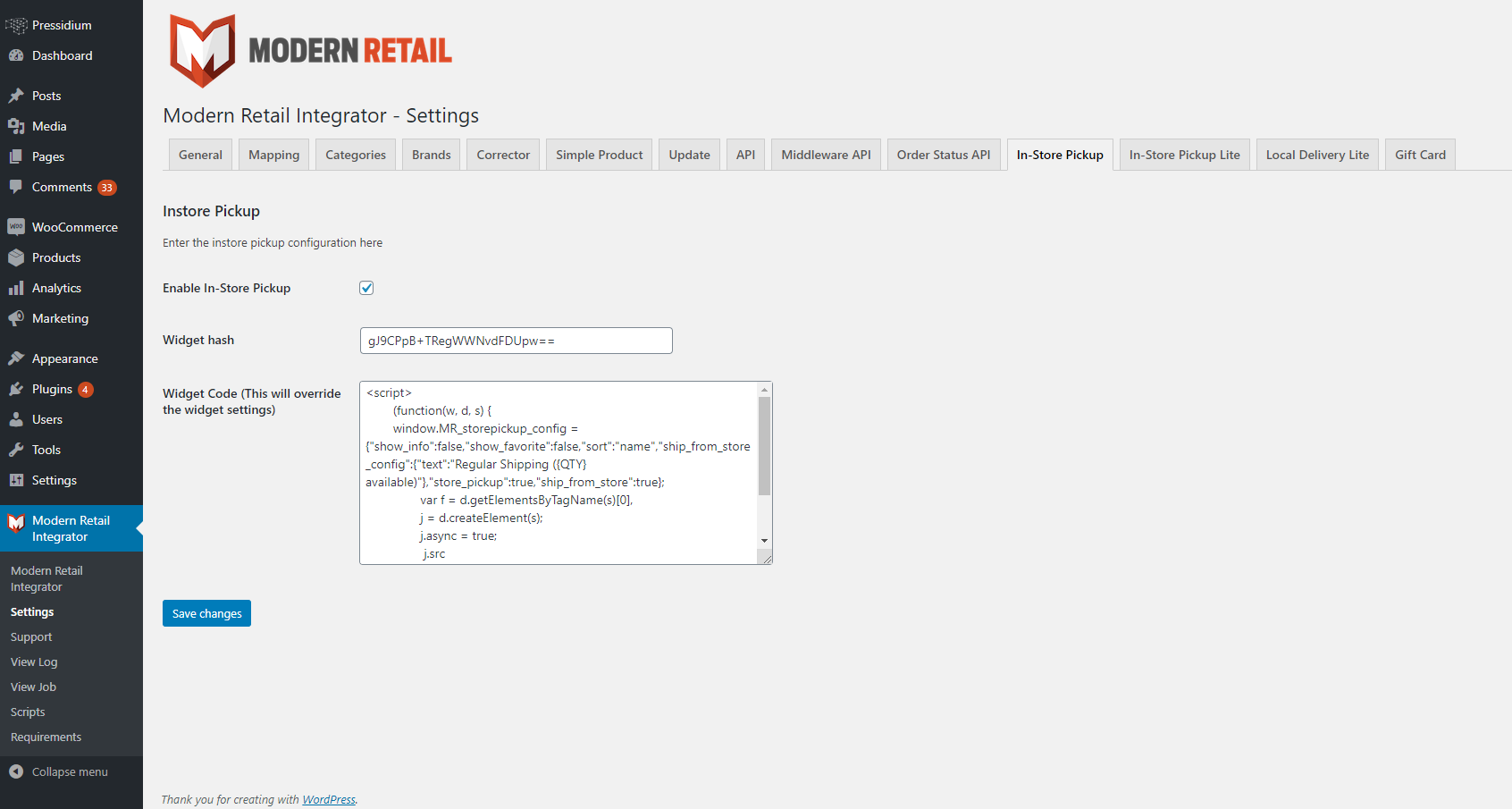Click the Appearance paintbrush icon
Screen dimensions: 1512x809
click(x=16, y=358)
